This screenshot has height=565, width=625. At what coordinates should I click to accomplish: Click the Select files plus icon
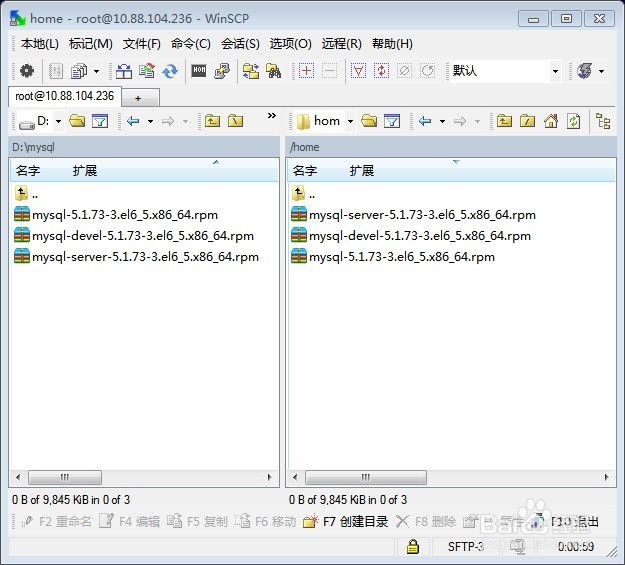(306, 71)
